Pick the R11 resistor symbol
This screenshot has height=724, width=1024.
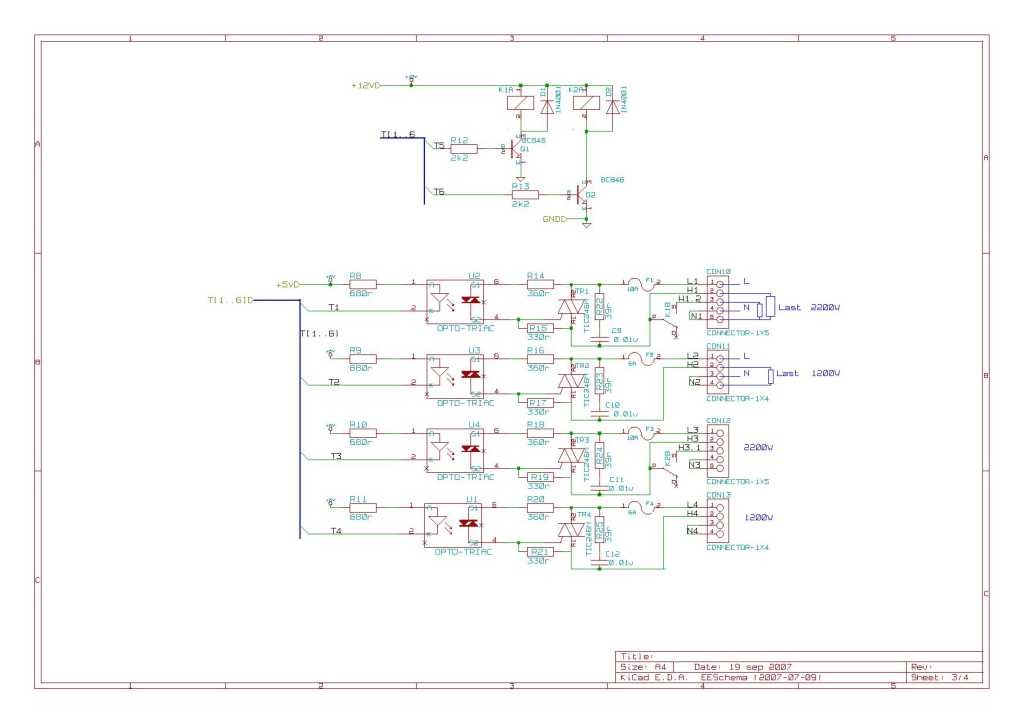(363, 507)
